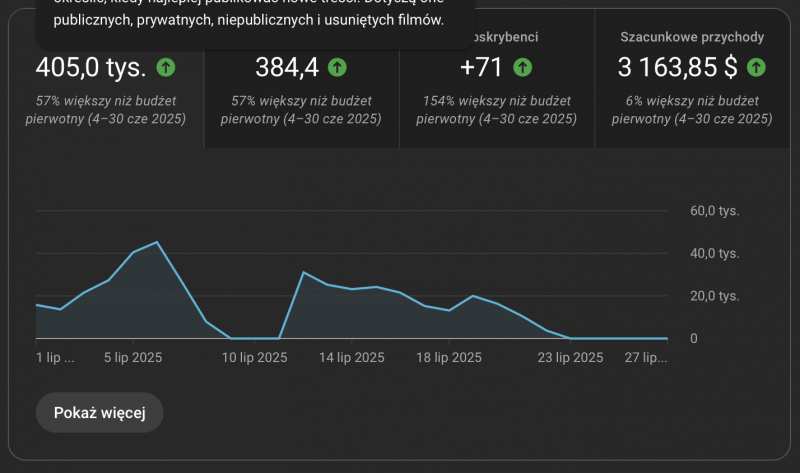Click the 23 lip 2025 date label
The image size is (800, 473).
(571, 357)
